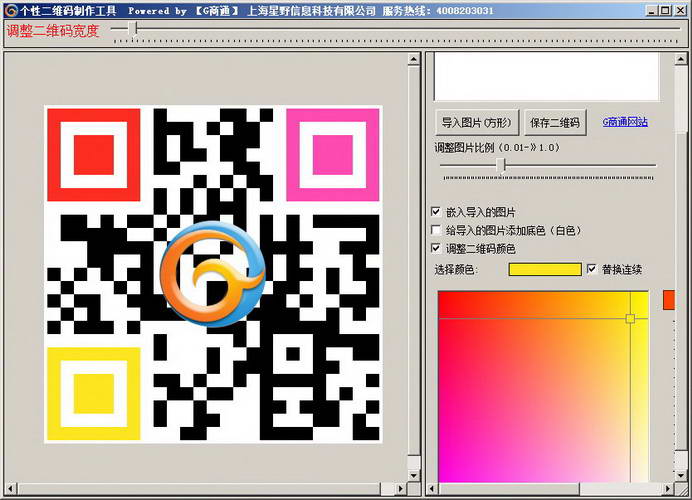Maximize the QR tool window
Image resolution: width=692 pixels, height=500 pixels.
point(666,11)
